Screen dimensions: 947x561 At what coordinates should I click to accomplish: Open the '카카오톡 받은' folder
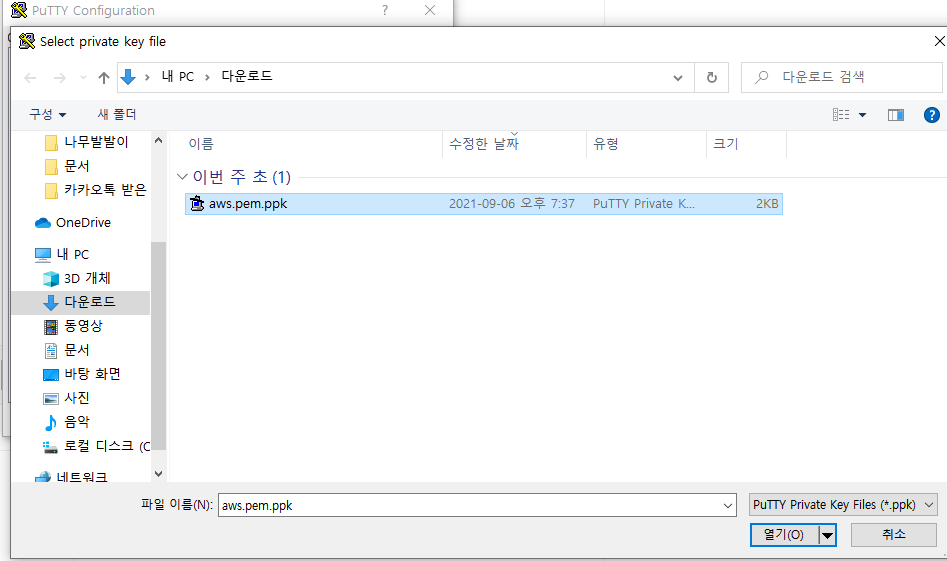point(95,190)
